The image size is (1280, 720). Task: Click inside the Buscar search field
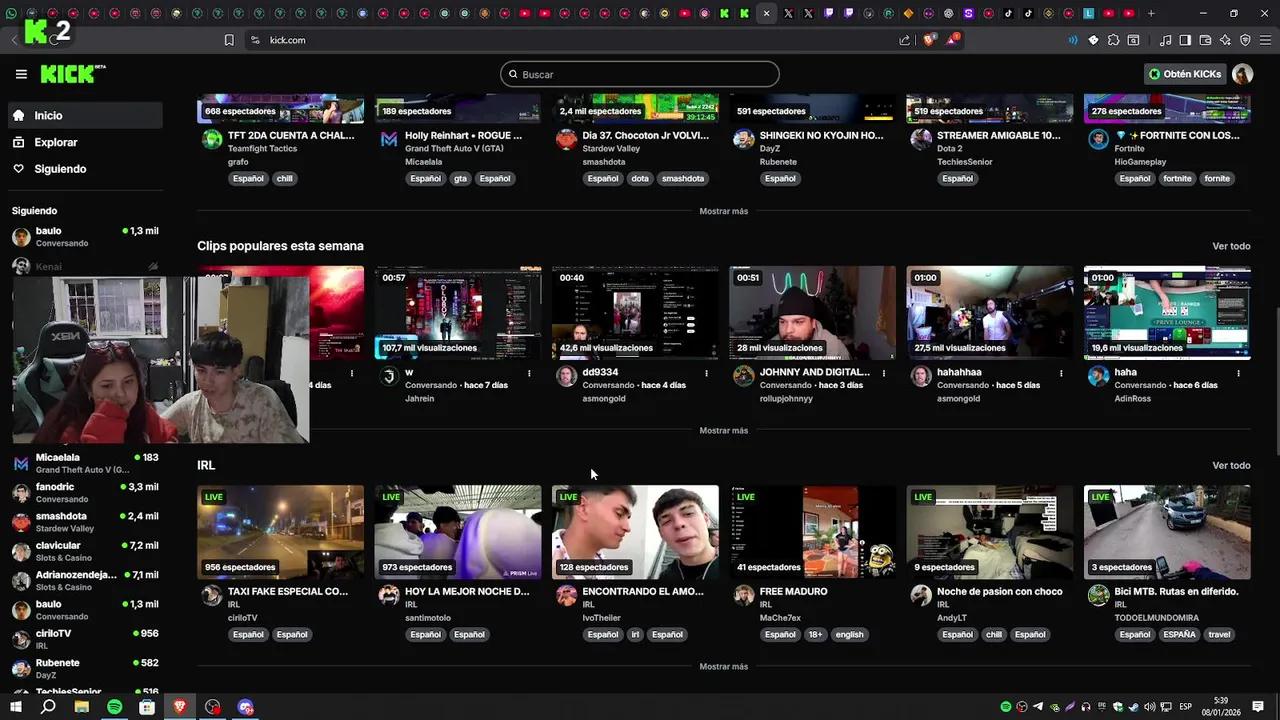point(640,74)
